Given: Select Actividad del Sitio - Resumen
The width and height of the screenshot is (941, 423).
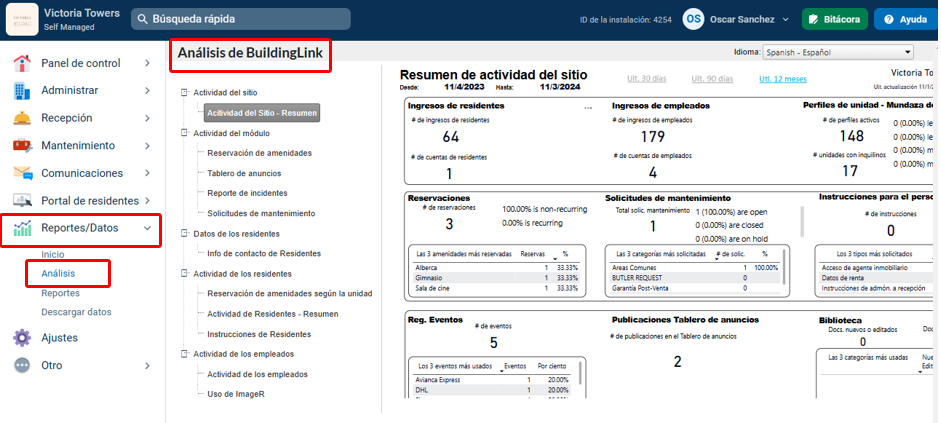Looking at the screenshot, I should click(x=262, y=113).
